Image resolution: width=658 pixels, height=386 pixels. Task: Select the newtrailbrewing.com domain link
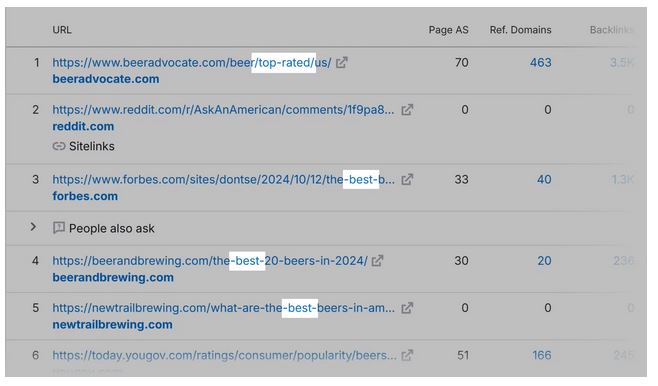(x=112, y=324)
